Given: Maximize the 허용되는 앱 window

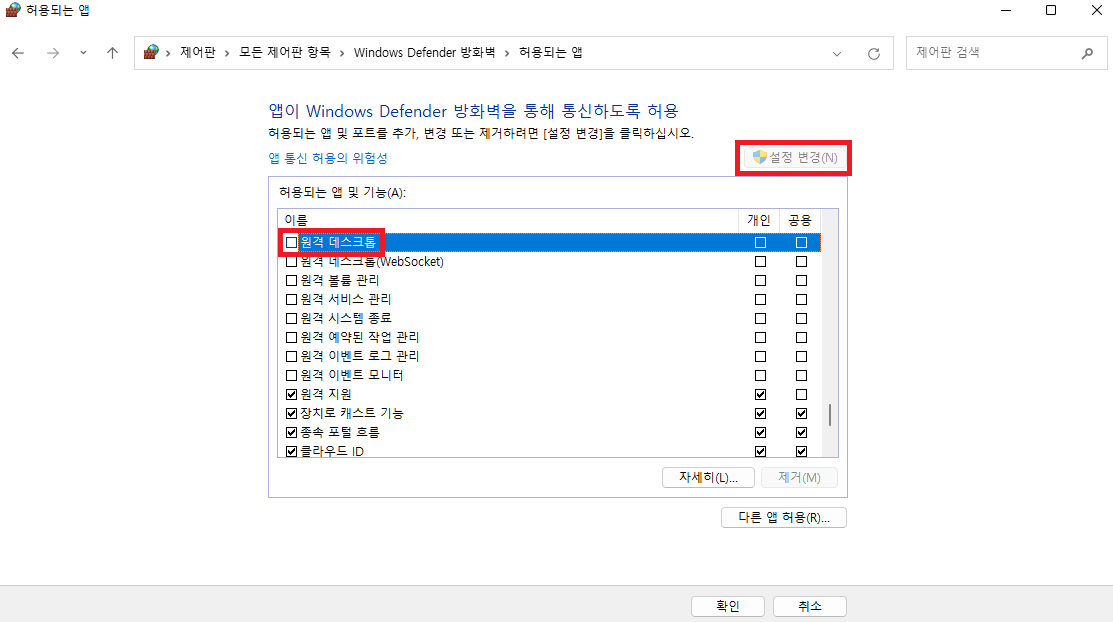Looking at the screenshot, I should pos(1051,10).
